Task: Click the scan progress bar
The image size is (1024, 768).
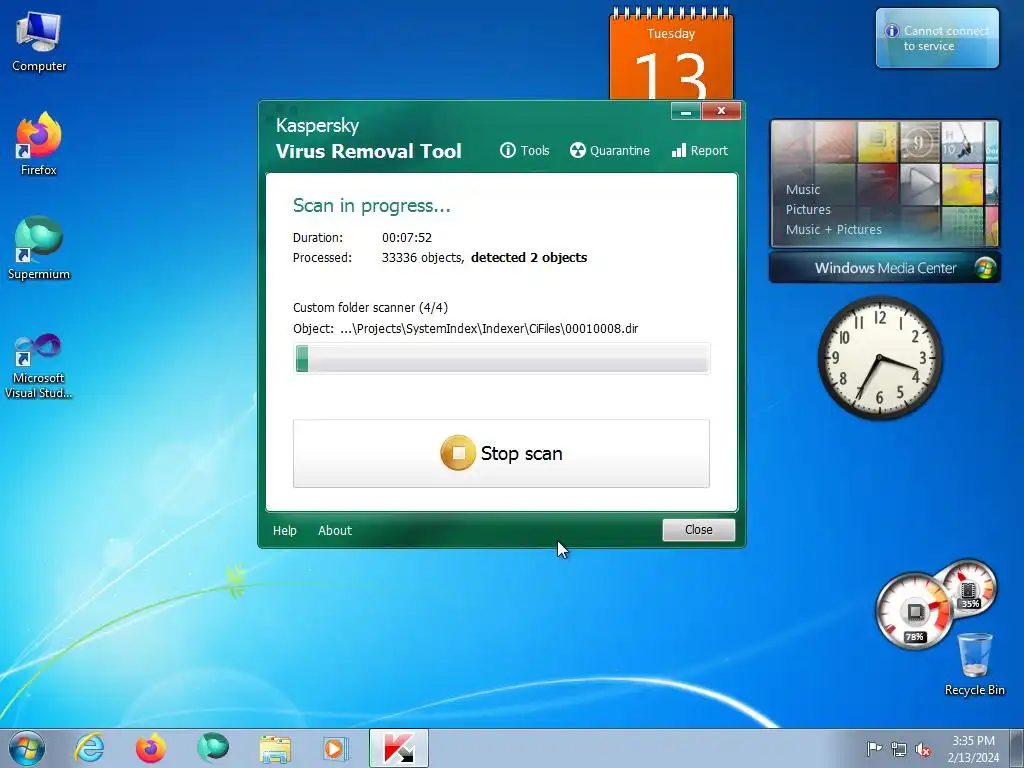Action: point(502,359)
